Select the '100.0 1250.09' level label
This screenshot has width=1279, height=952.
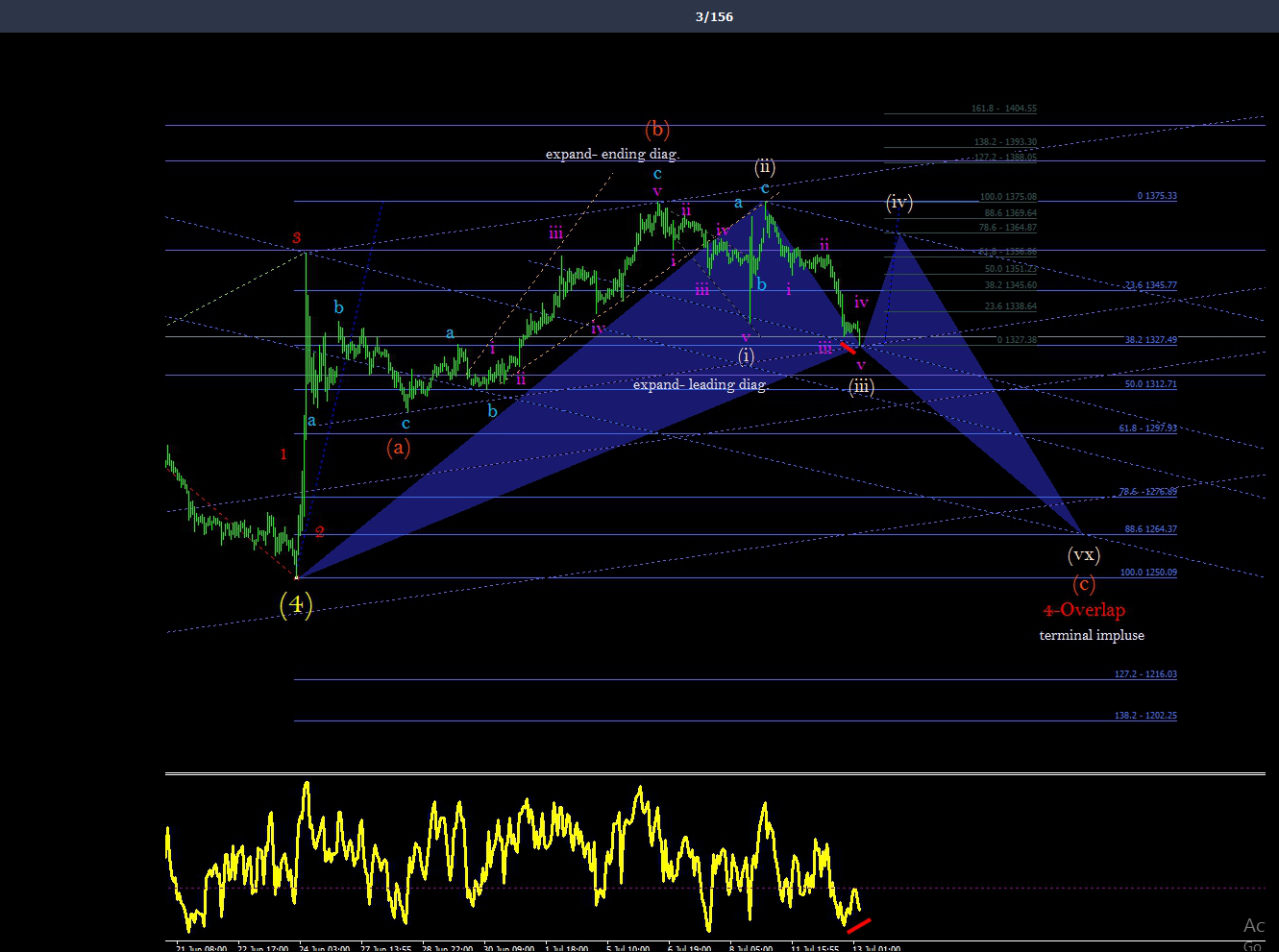click(x=1148, y=573)
